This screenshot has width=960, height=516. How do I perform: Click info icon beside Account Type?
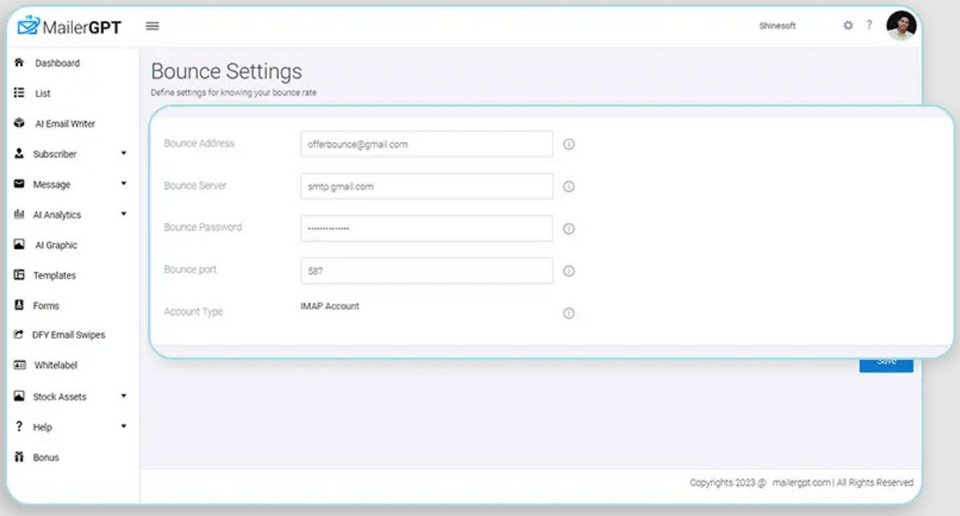click(x=569, y=313)
